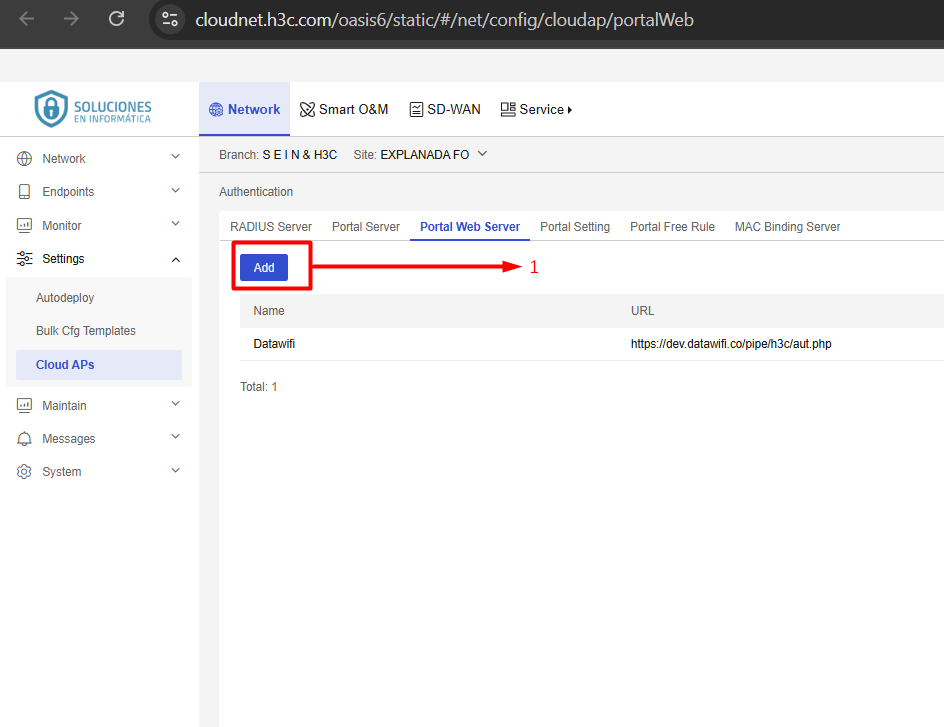Switch to the MAC Binding Server tab
The image size is (944, 727).
(x=787, y=227)
